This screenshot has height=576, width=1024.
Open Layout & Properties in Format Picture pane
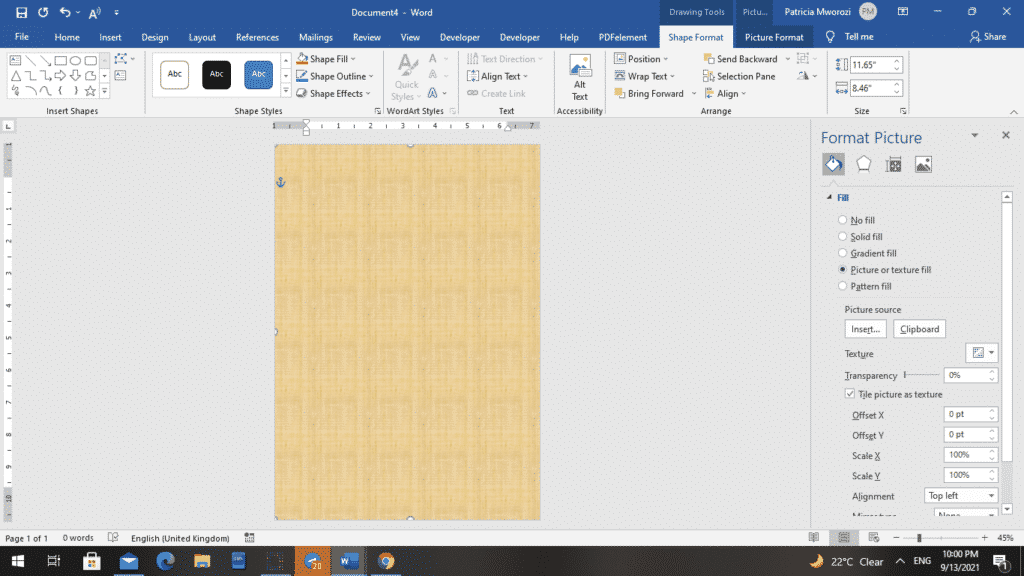pos(891,163)
